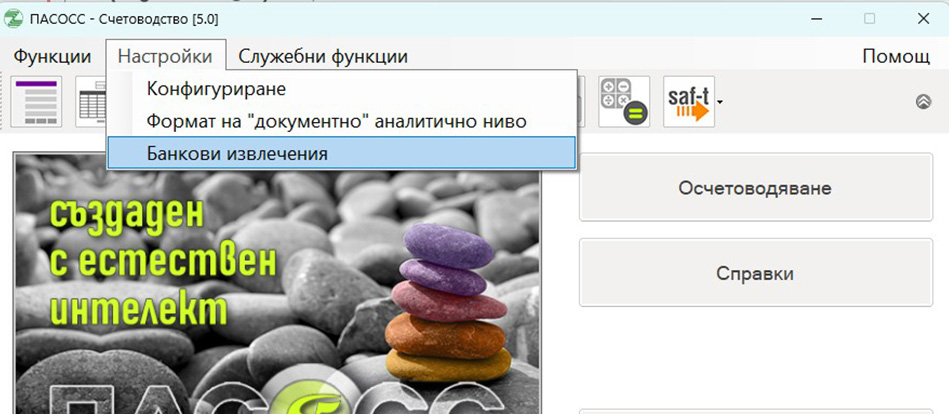Open the Служебни функции menu
The image size is (949, 414).
pyautogui.click(x=323, y=56)
